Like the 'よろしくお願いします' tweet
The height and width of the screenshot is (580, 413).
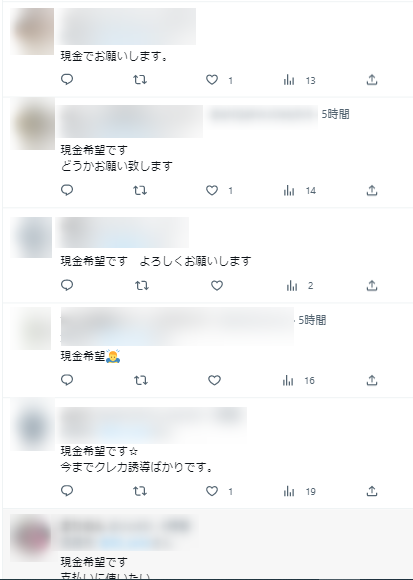pos(217,286)
